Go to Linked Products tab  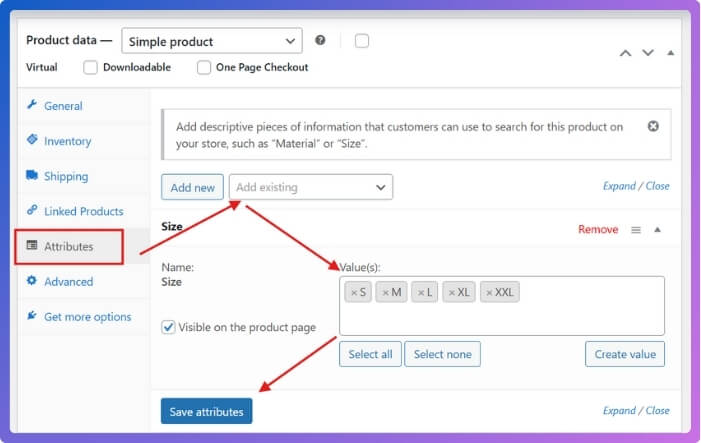click(x=84, y=211)
